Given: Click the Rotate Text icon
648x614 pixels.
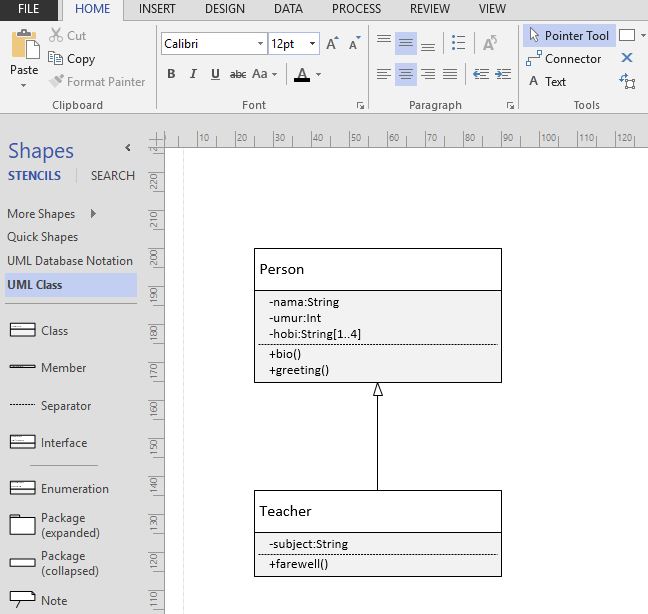Looking at the screenshot, I should click(x=490, y=43).
